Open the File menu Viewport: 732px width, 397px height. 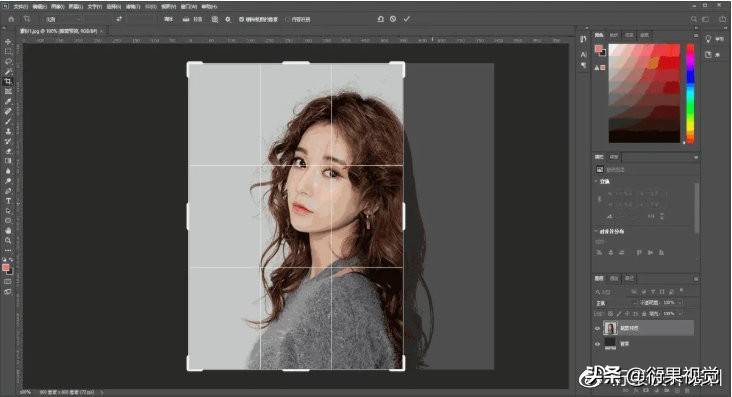pyautogui.click(x=21, y=7)
